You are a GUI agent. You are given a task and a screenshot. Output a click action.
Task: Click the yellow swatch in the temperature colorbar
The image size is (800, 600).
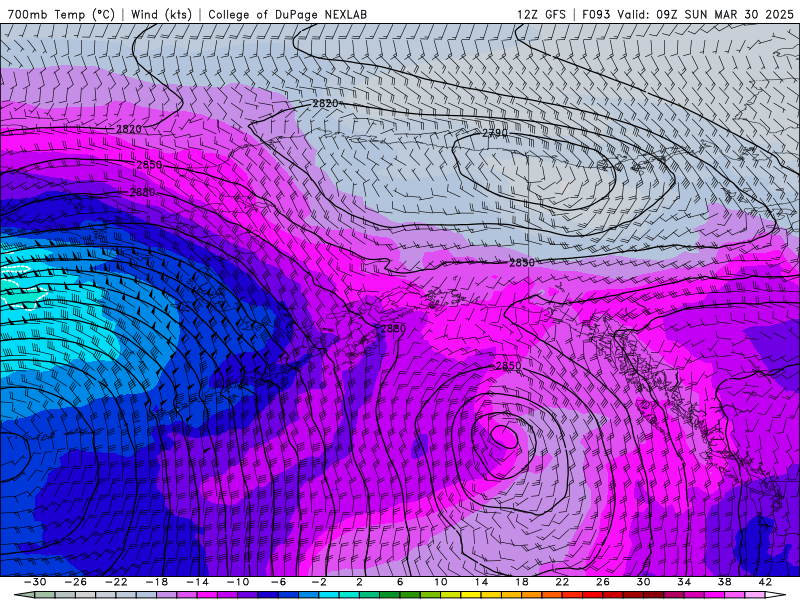click(x=471, y=594)
